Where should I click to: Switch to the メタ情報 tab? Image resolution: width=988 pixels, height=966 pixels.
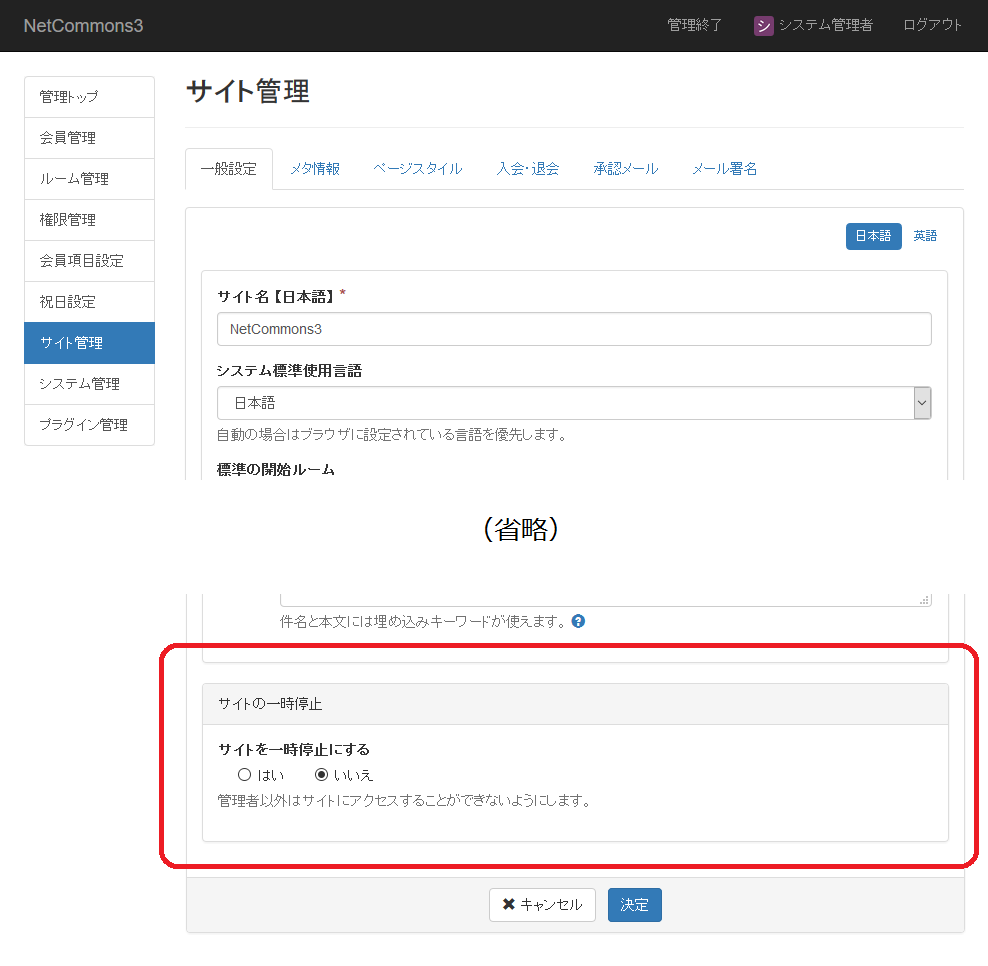315,169
